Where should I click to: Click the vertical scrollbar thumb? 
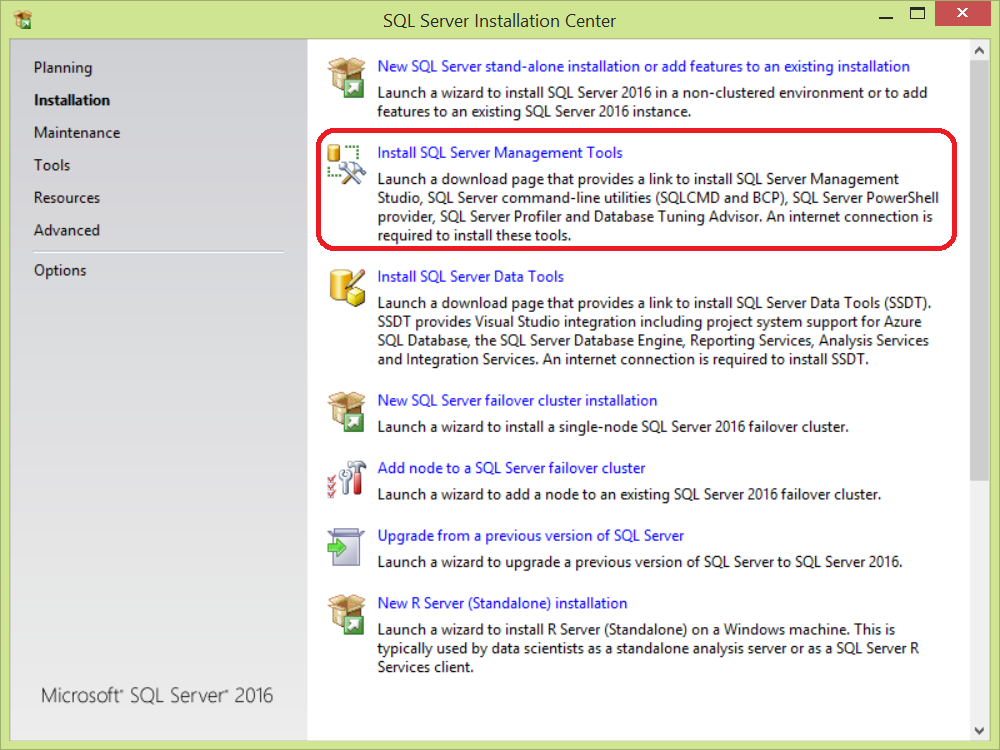coord(979,270)
